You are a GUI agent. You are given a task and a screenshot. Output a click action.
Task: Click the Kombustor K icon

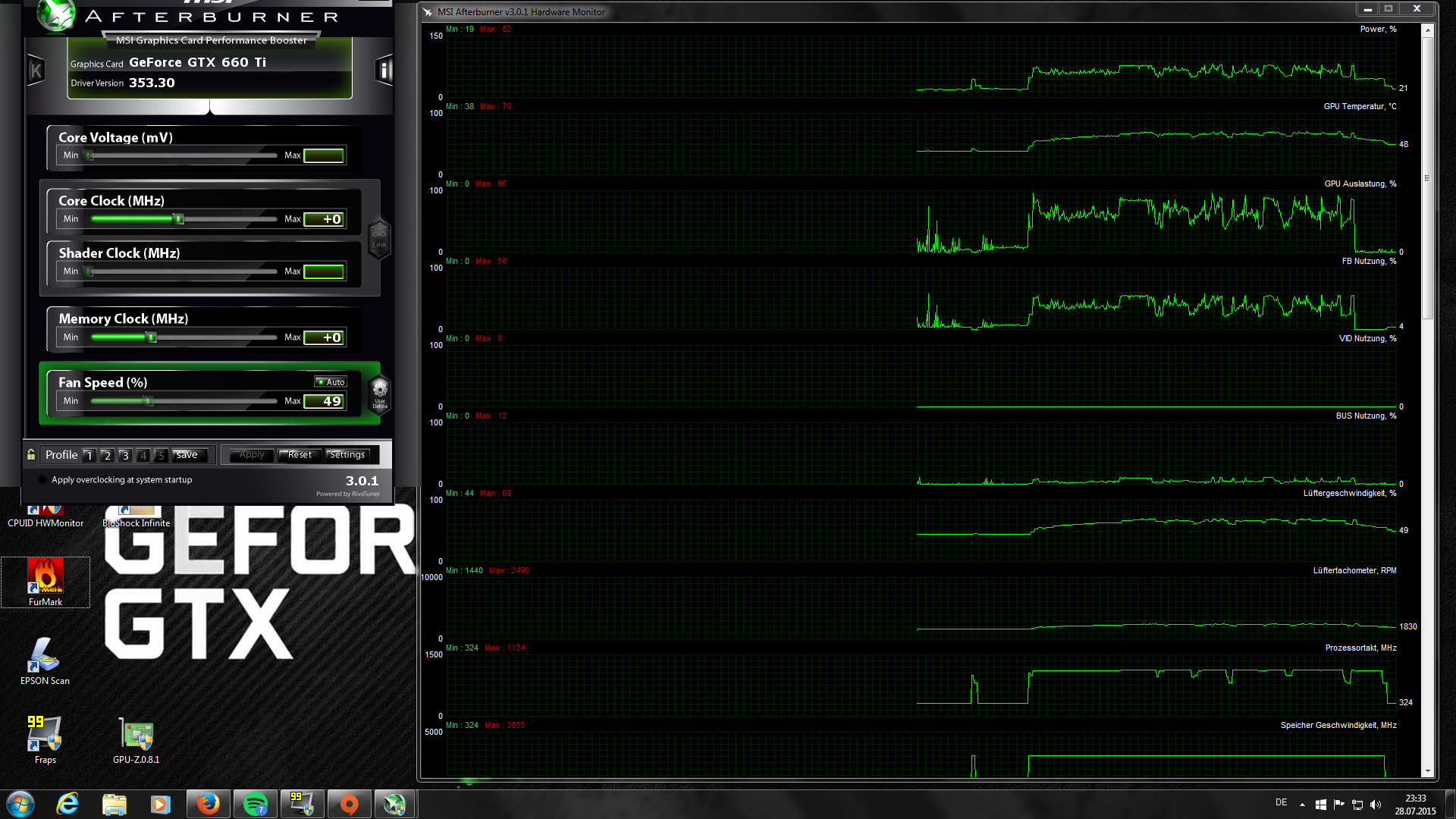[36, 71]
